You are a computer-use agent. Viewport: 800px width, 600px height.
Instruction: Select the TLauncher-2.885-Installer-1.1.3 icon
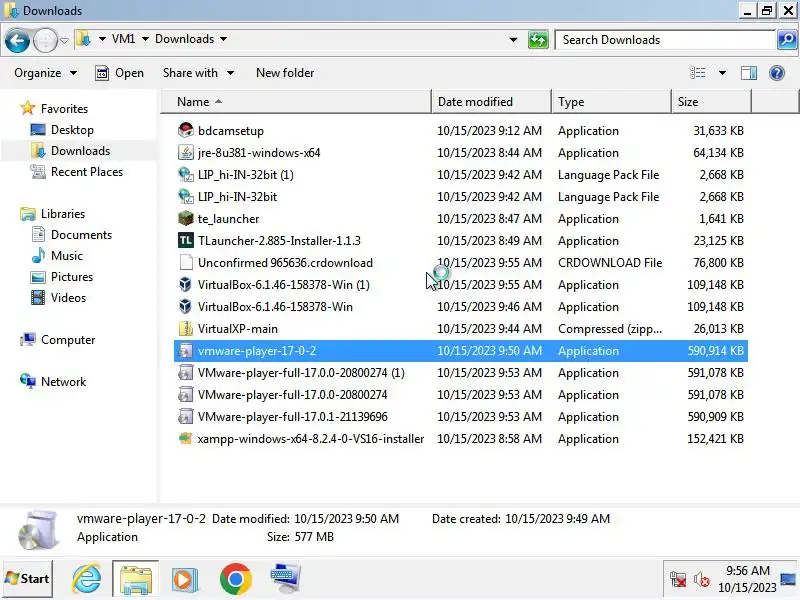[x=186, y=240]
